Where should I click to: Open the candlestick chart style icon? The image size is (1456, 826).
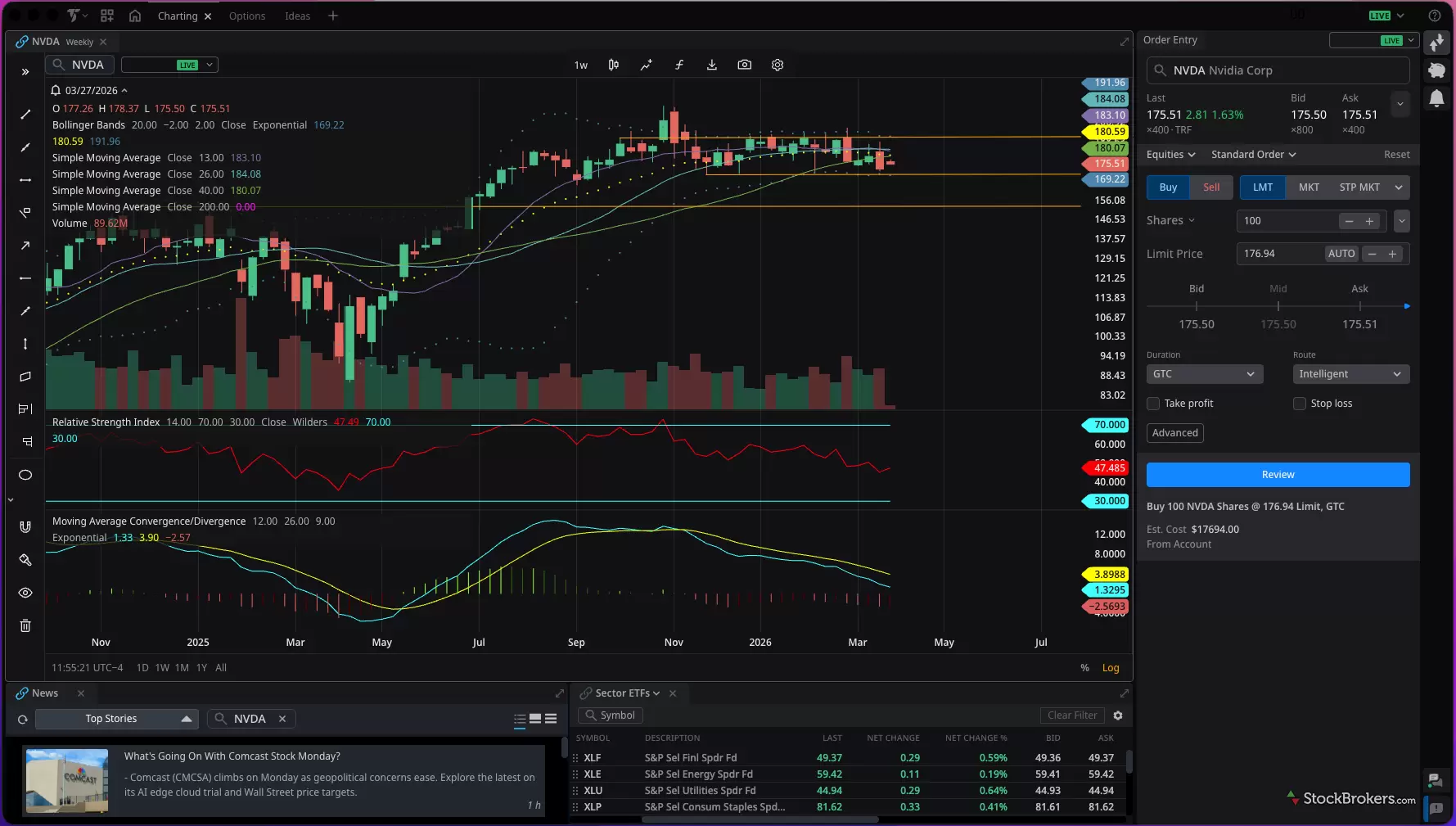[614, 65]
